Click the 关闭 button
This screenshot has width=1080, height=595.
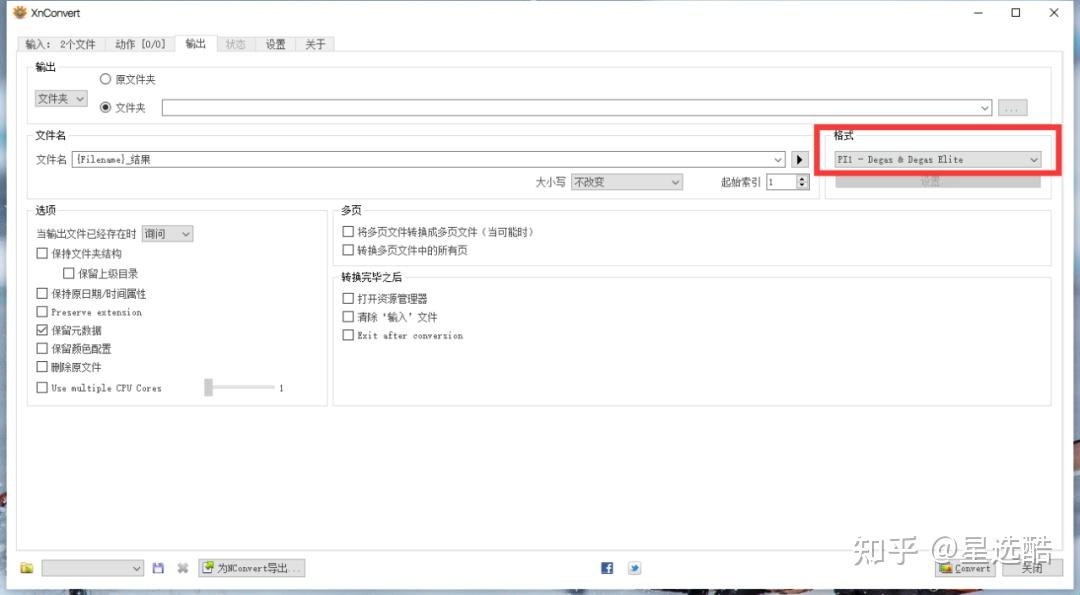[x=1032, y=568]
